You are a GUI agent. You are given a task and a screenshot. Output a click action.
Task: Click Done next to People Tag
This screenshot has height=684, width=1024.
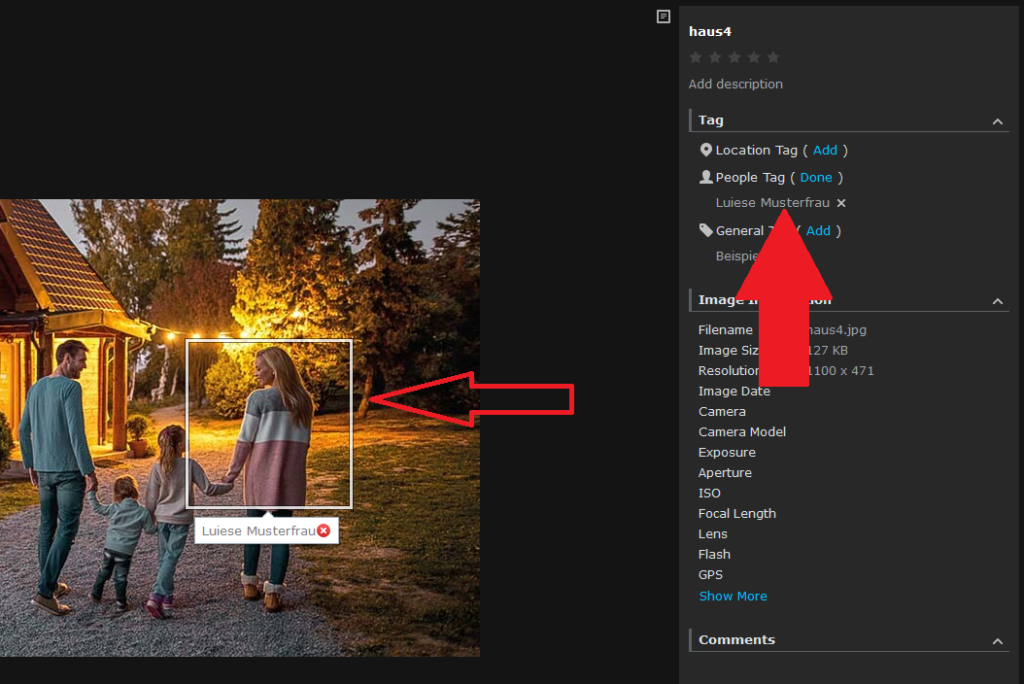click(816, 177)
